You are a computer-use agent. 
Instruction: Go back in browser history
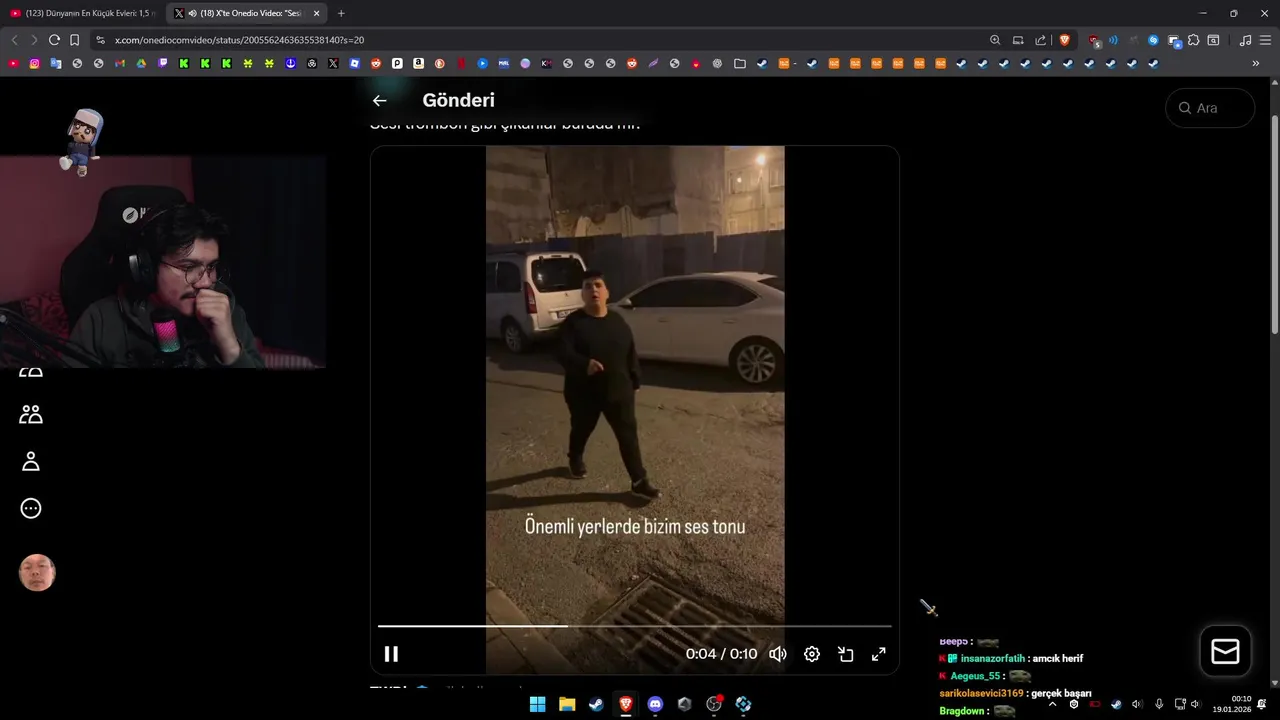pyautogui.click(x=13, y=40)
